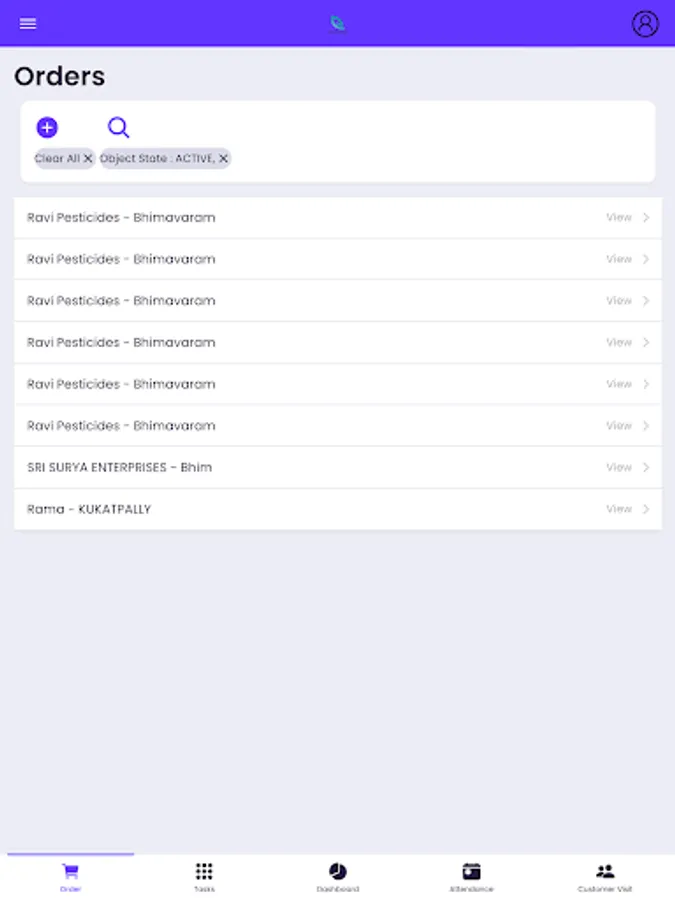Image resolution: width=675 pixels, height=900 pixels.
Task: Open the Attendance tab
Action: [471, 876]
